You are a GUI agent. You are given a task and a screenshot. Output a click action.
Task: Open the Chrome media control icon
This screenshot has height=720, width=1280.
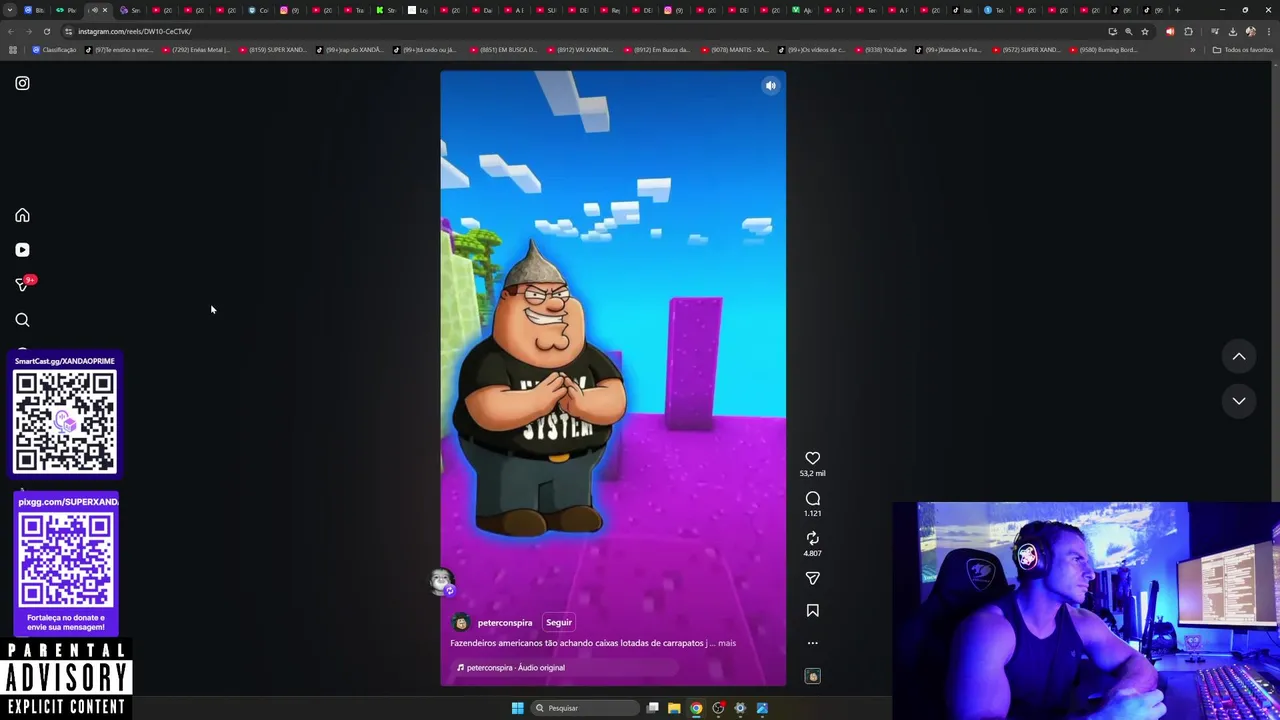pyautogui.click(x=1215, y=31)
